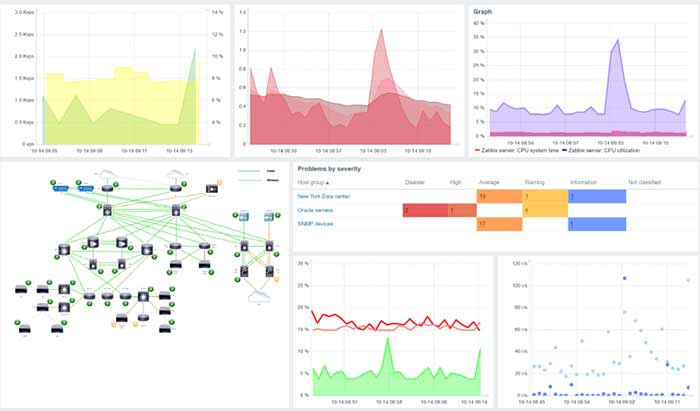Sort by Host group column header
Image resolution: width=700 pixels, height=411 pixels.
[x=316, y=182]
